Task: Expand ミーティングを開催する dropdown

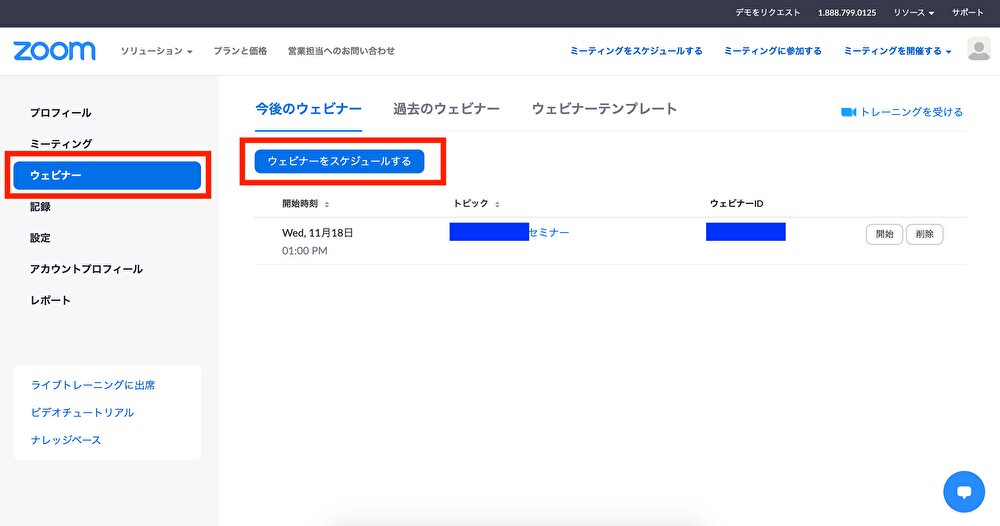Action: [x=897, y=51]
